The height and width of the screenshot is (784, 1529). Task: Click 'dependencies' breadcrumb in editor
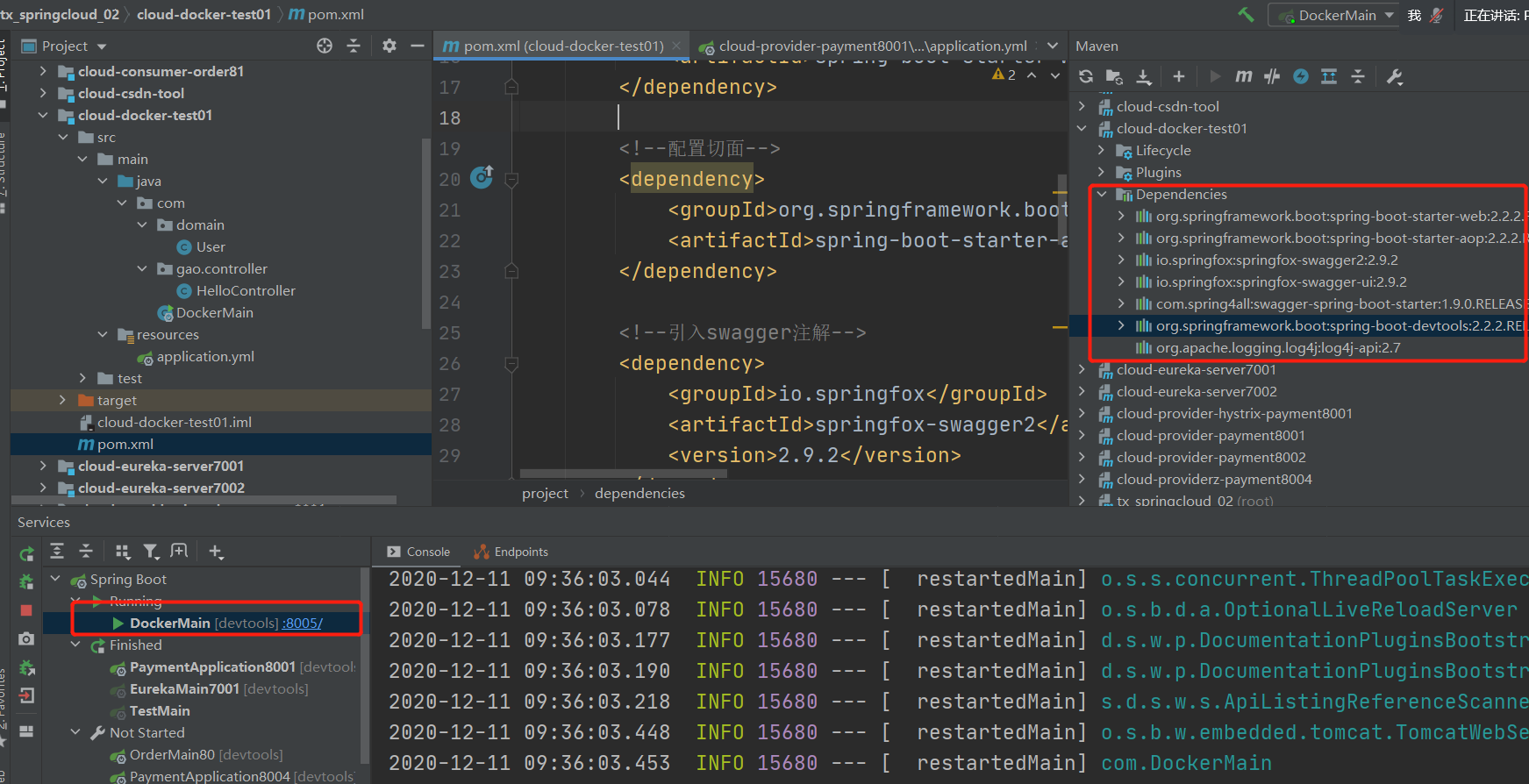pos(639,493)
